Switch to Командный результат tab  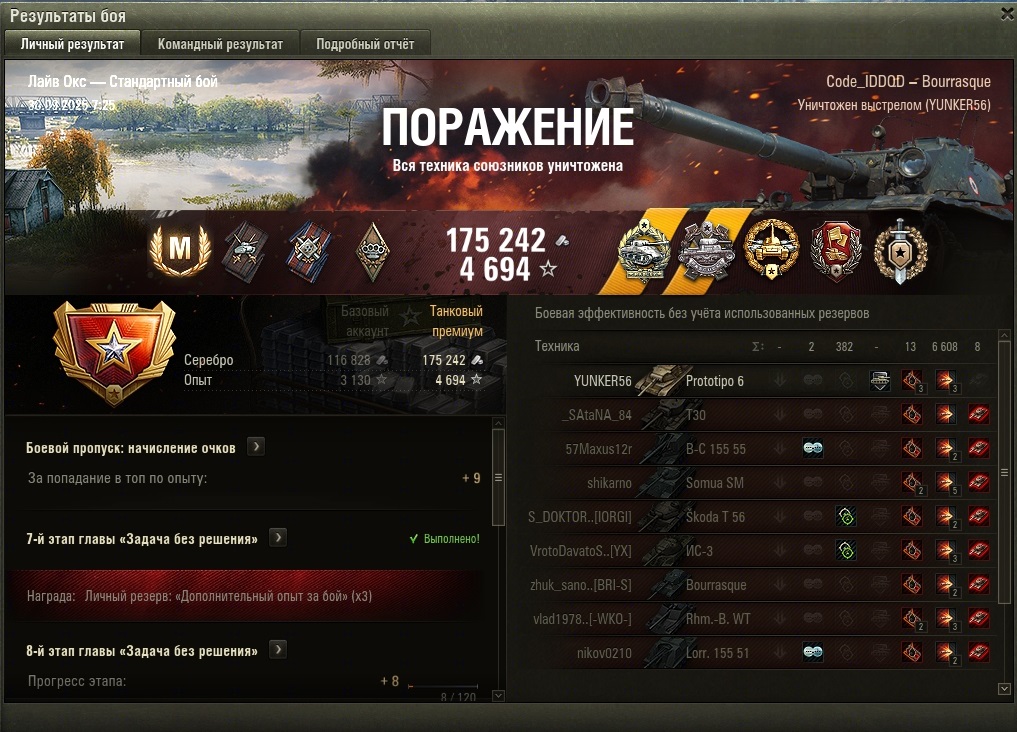click(x=221, y=44)
